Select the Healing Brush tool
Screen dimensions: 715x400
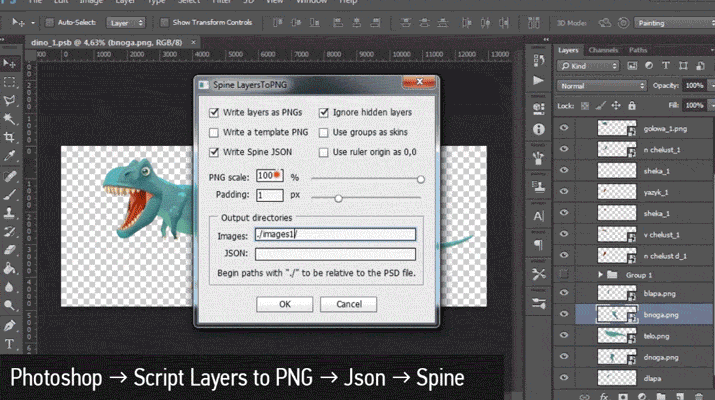(x=9, y=176)
